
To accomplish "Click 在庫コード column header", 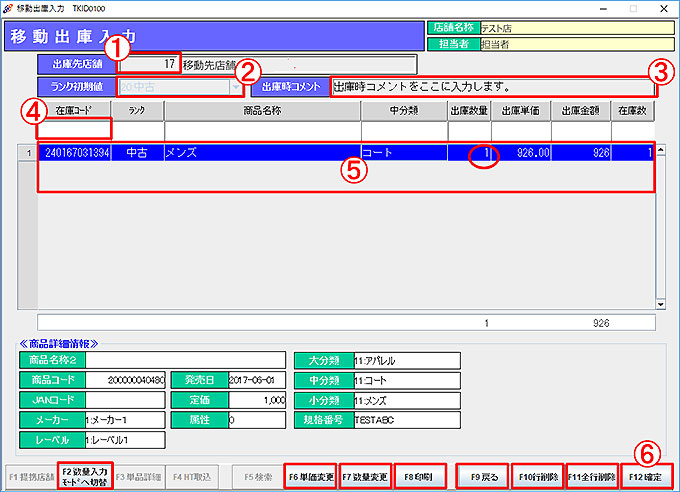I will point(74,111).
